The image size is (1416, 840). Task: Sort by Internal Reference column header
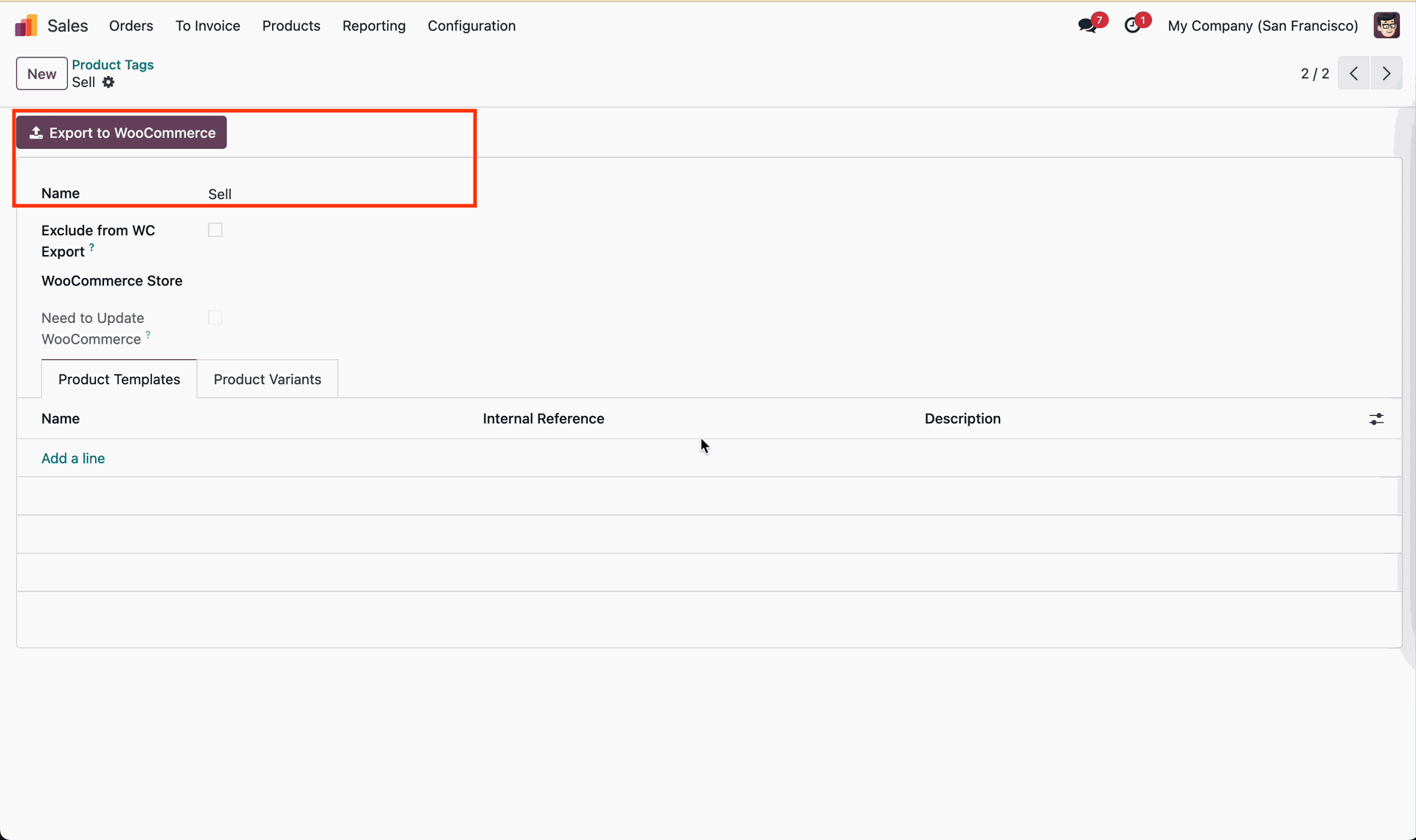pos(544,419)
